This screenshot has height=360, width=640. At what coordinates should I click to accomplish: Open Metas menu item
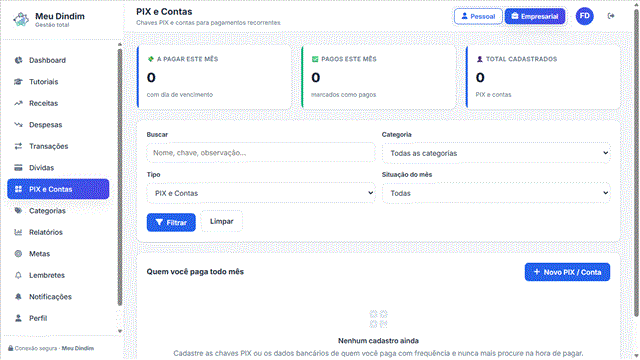58,253
